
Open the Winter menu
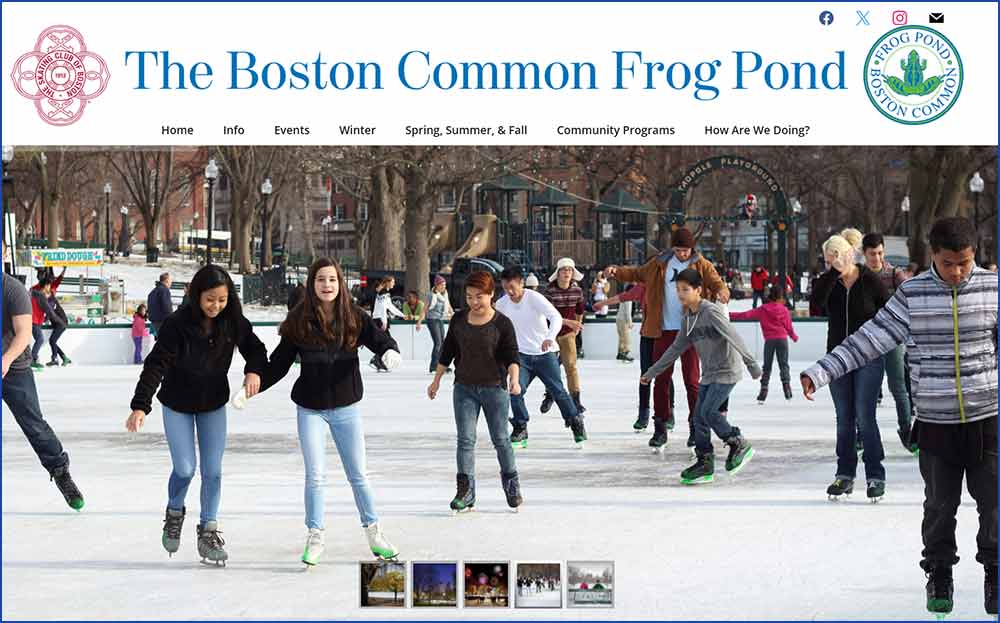[357, 130]
